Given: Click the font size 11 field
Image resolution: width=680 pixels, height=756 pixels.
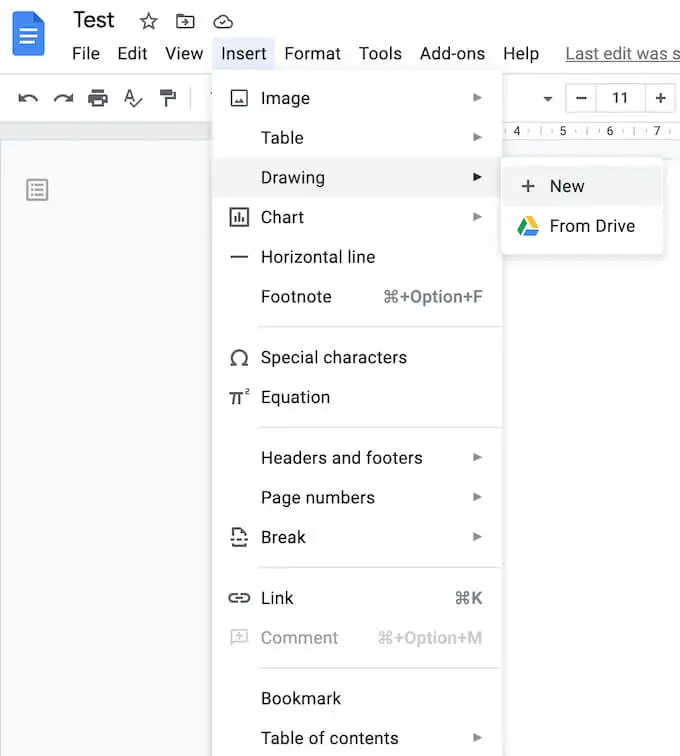Looking at the screenshot, I should 620,98.
